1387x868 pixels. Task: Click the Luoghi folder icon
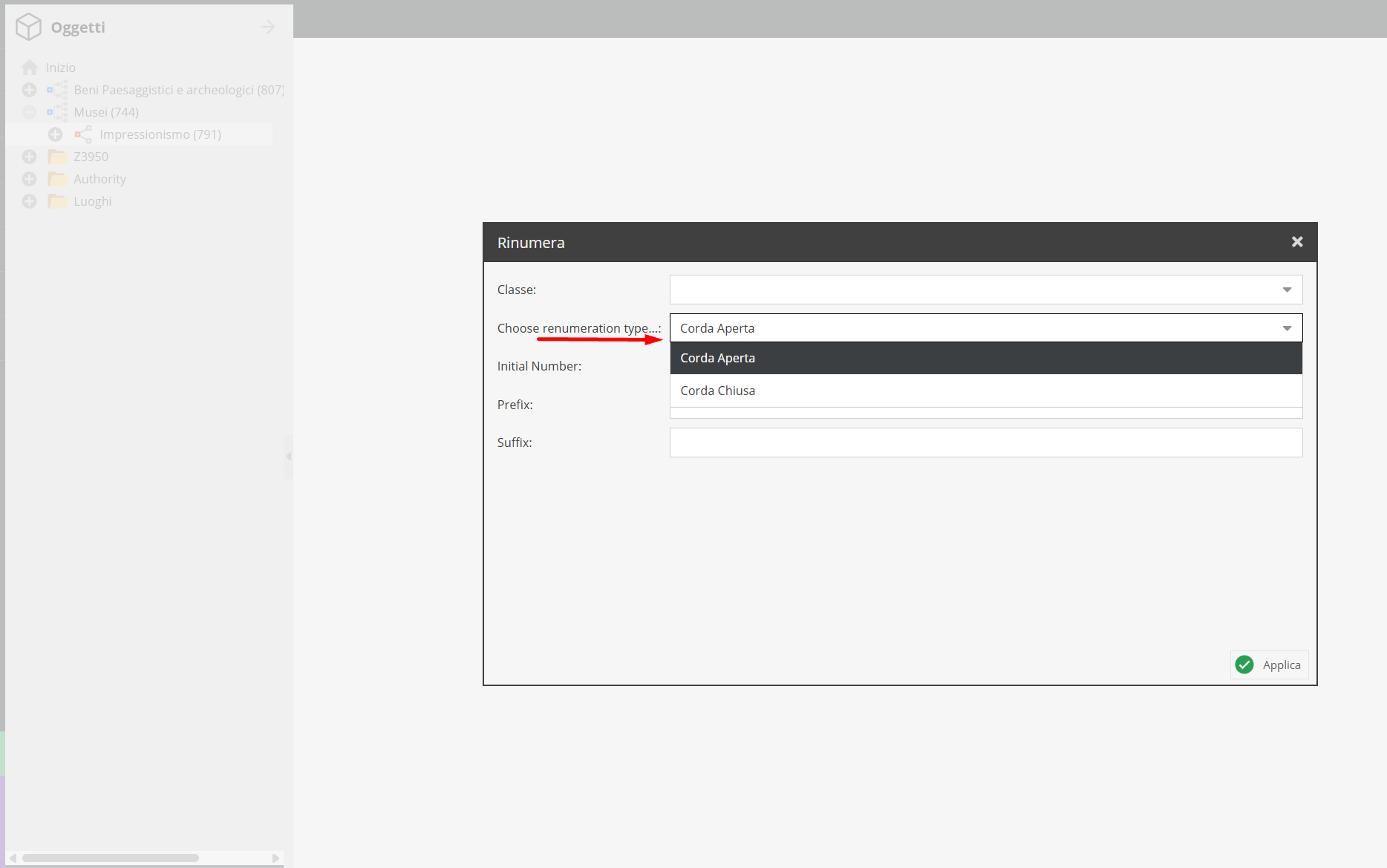[57, 201]
